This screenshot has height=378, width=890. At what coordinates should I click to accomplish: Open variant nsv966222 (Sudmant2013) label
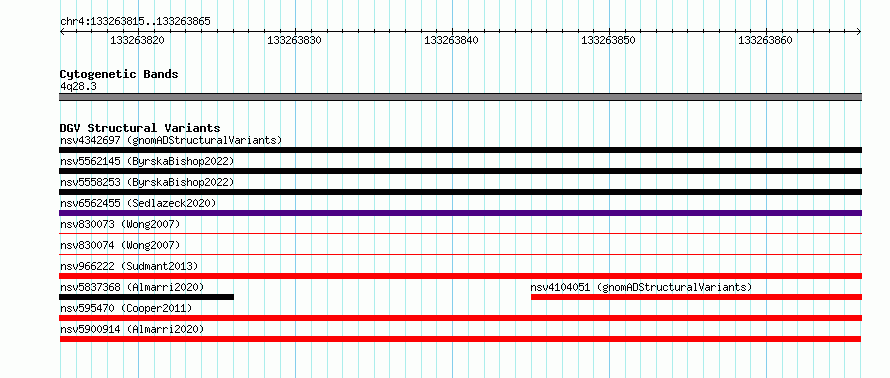(129, 266)
